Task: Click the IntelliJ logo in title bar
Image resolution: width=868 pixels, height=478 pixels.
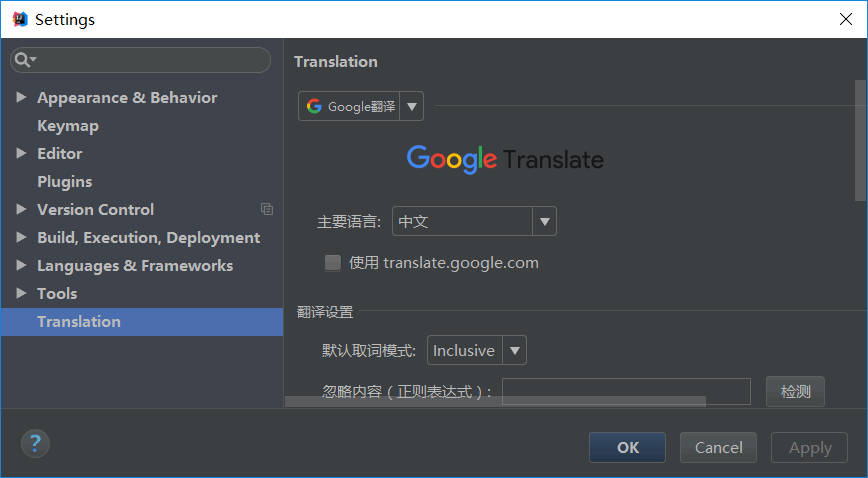Action: pos(20,19)
